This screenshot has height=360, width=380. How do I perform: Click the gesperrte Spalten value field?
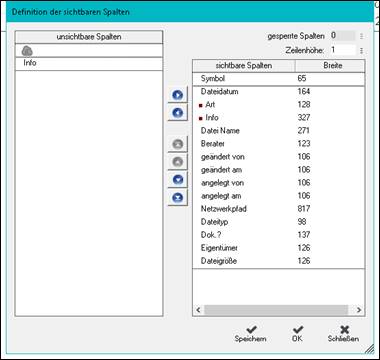[342, 36]
